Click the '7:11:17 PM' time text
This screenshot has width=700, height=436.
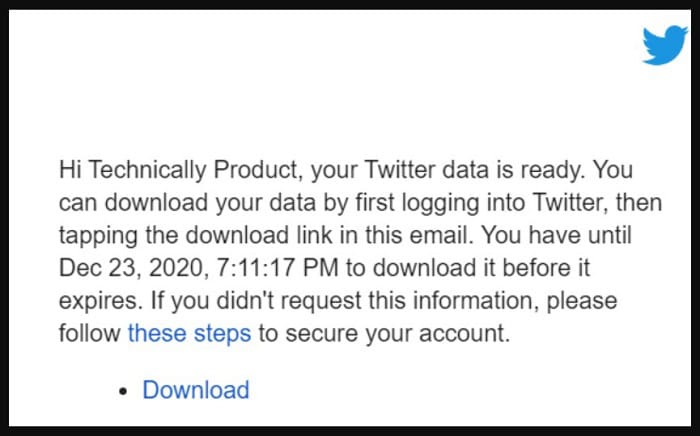tap(277, 268)
